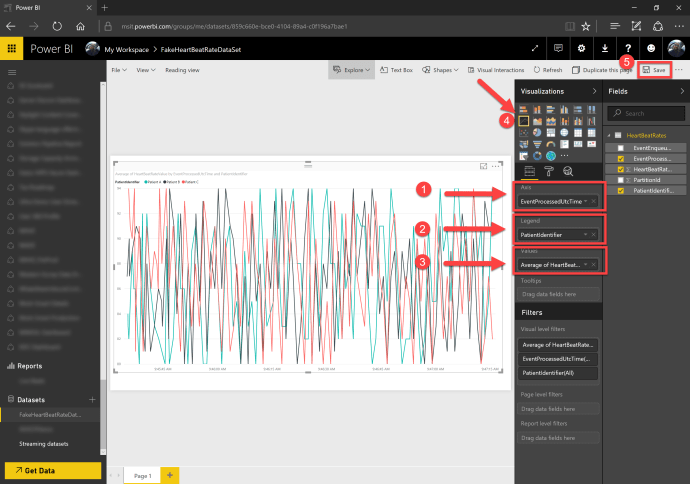Screen dimensions: 690x484
Task: Open the Format paint roller pane
Action: point(549,171)
